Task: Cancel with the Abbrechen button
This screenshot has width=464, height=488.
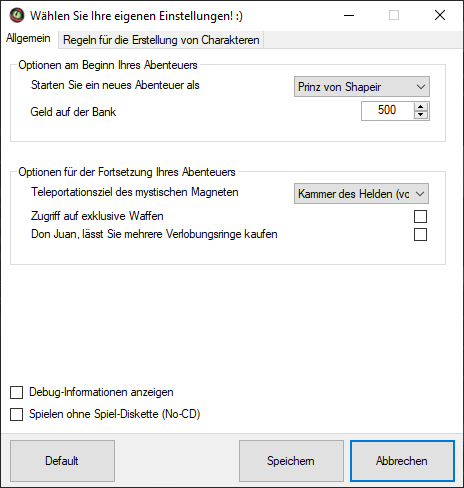Action: [402, 461]
